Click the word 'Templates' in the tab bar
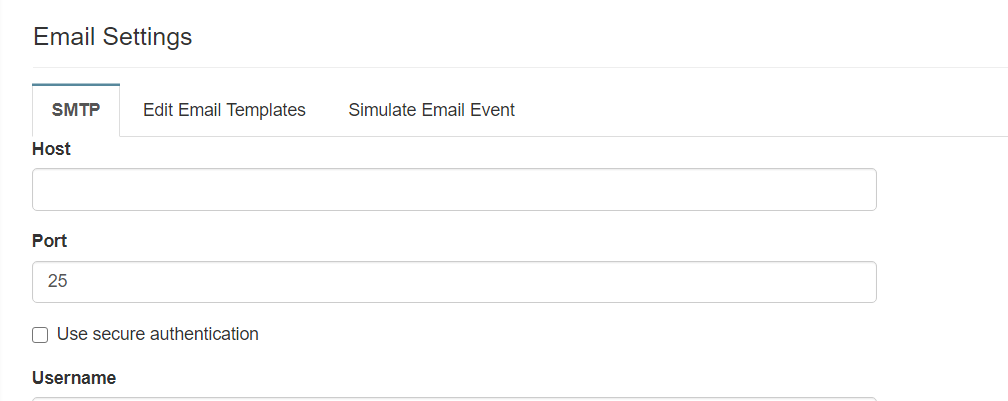The width and height of the screenshot is (1008, 401). pos(267,110)
